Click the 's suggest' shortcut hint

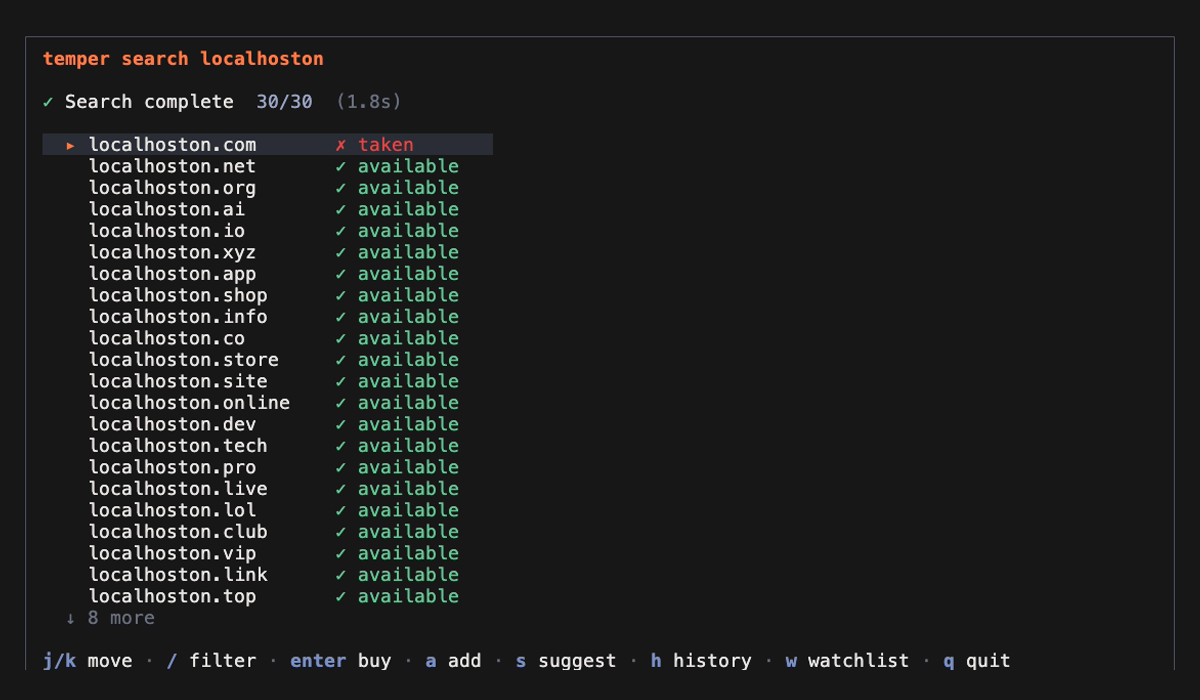566,661
